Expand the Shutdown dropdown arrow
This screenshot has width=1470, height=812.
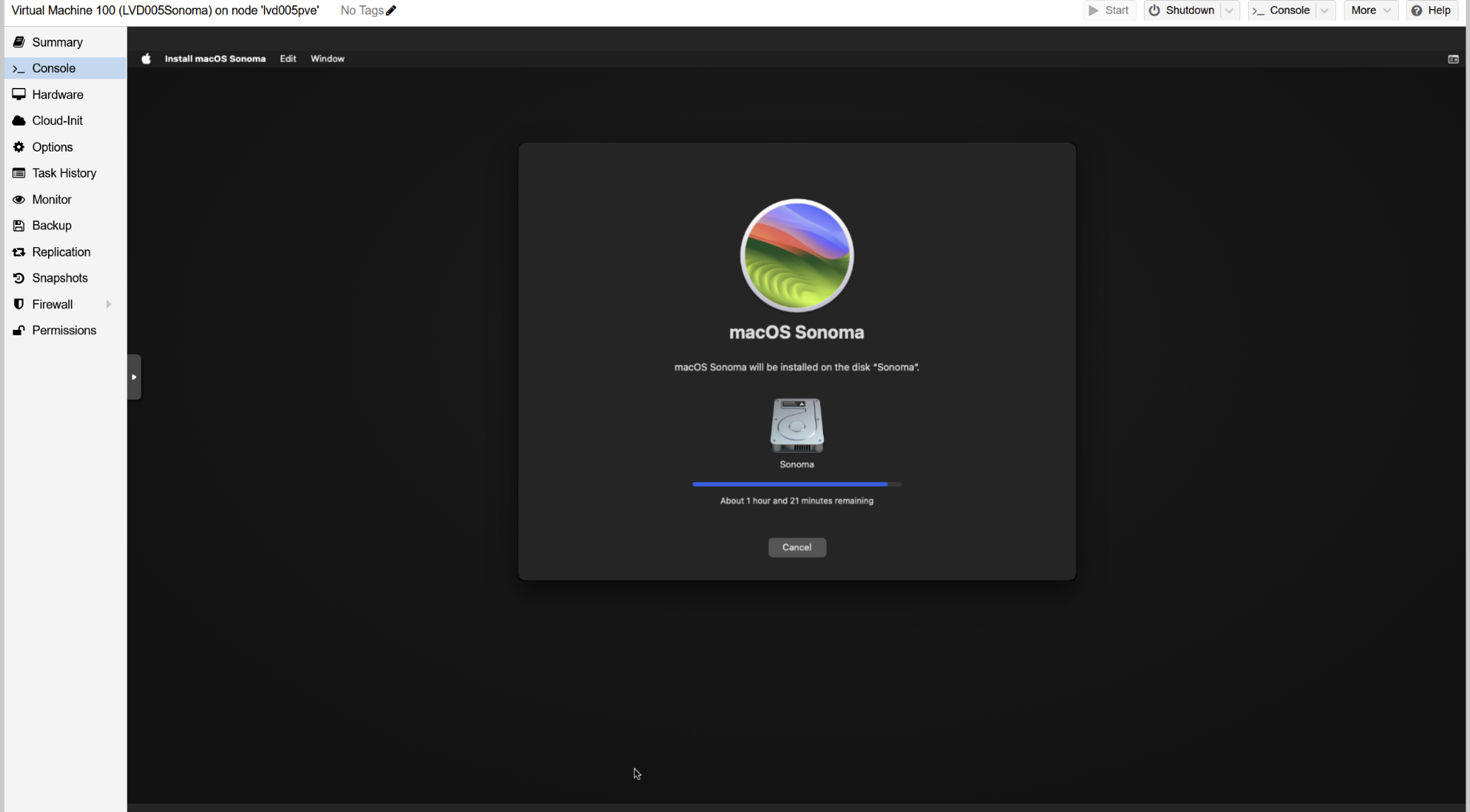click(1230, 11)
